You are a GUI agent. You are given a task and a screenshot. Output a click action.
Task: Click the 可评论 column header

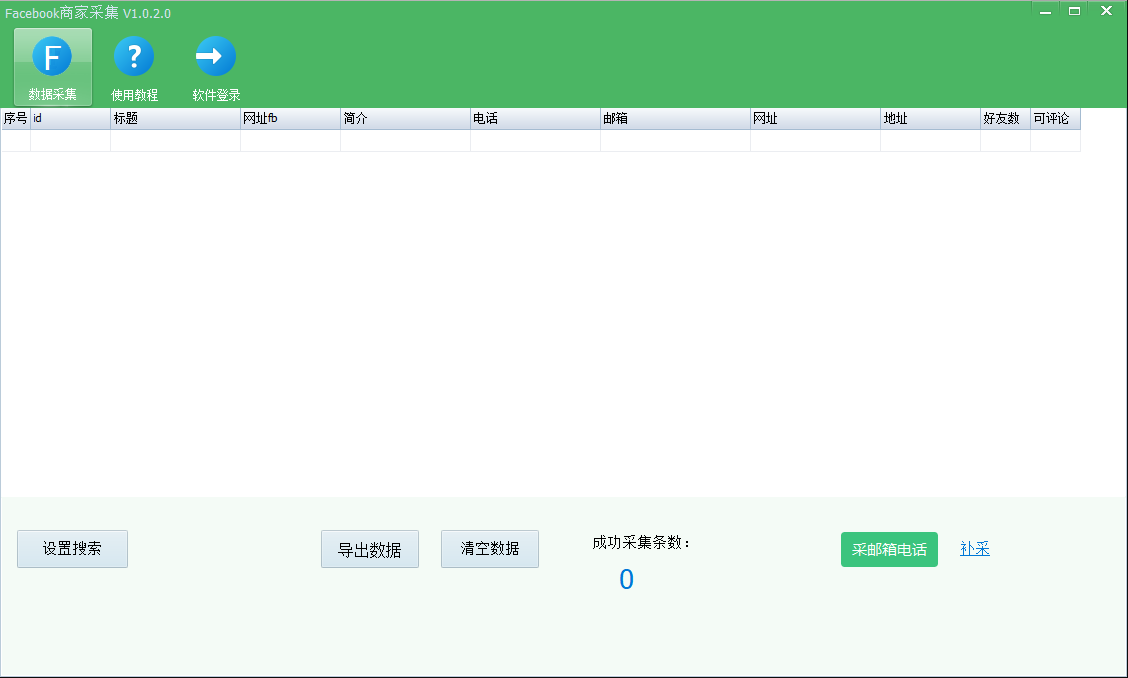coord(1055,119)
